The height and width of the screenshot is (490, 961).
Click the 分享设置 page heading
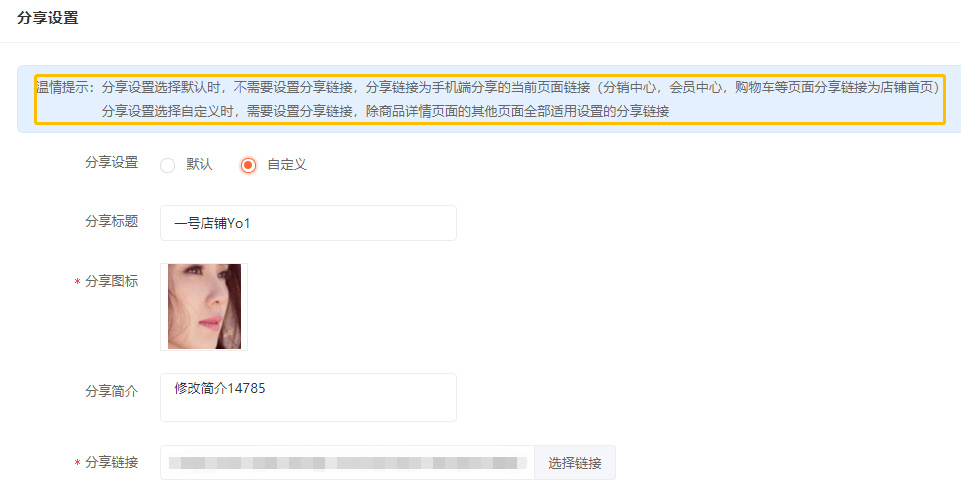(48, 18)
